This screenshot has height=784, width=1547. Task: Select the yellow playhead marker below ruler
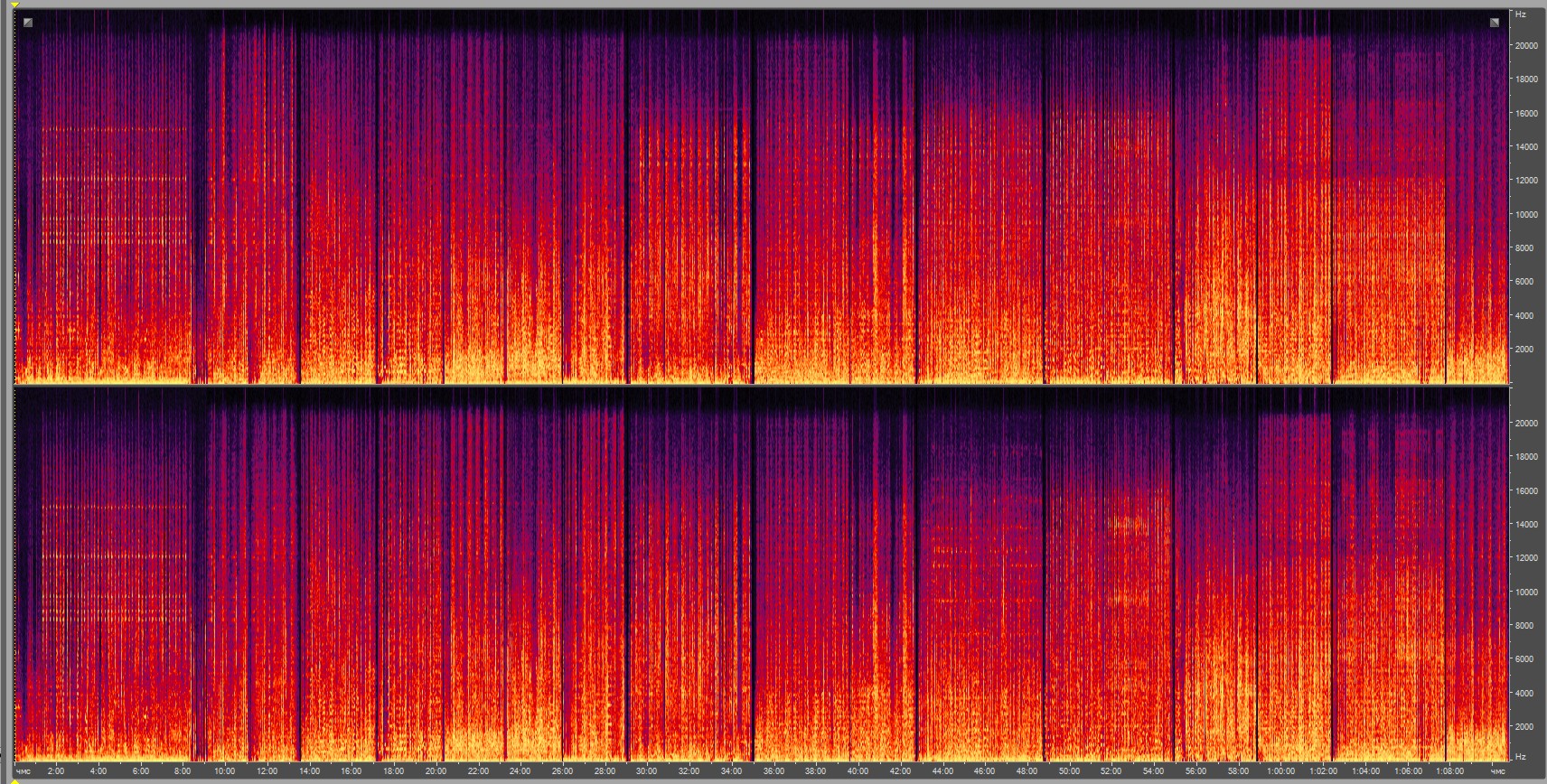click(x=15, y=781)
